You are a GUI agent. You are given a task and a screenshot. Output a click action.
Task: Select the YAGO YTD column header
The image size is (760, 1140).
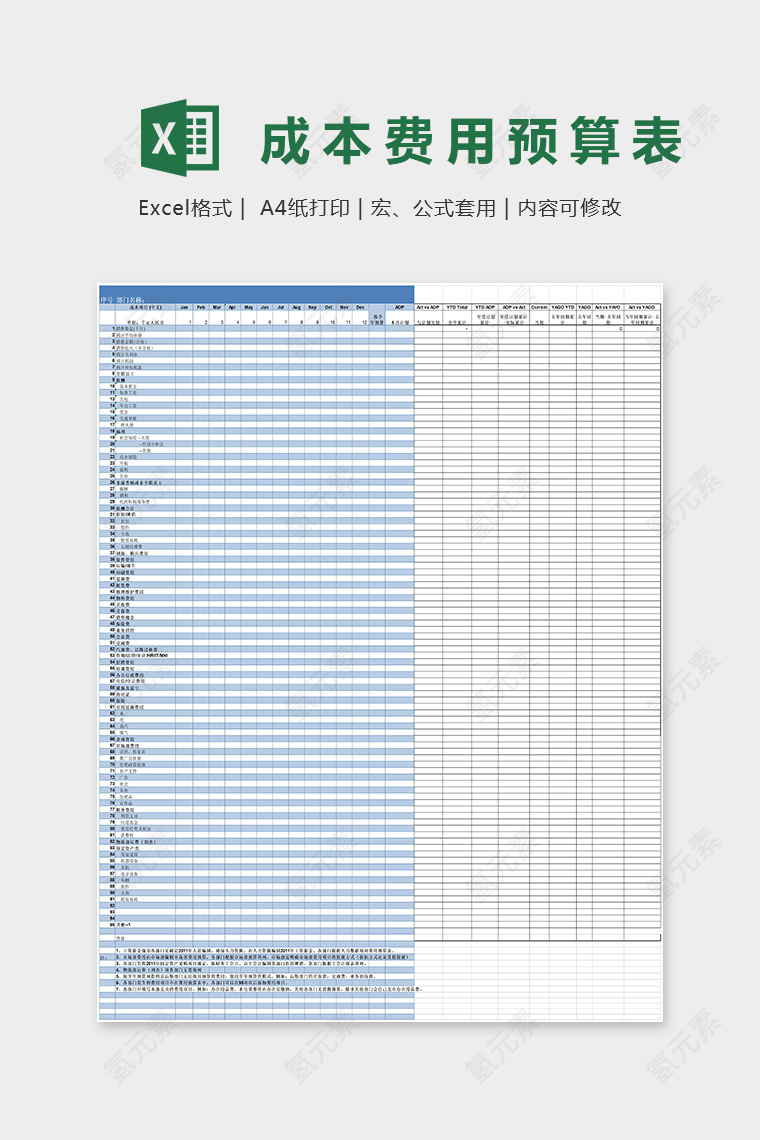(563, 308)
